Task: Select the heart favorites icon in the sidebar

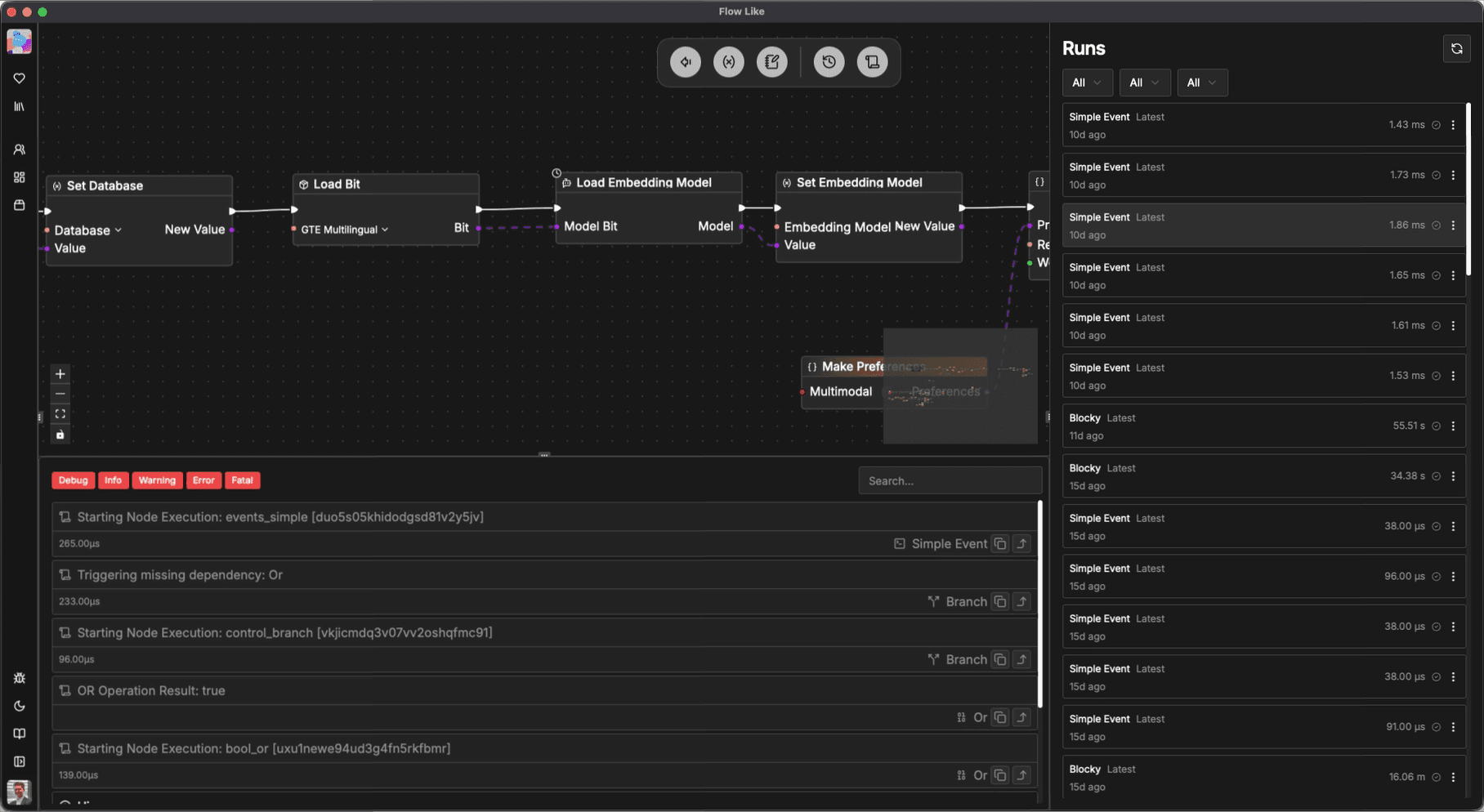Action: coord(19,78)
